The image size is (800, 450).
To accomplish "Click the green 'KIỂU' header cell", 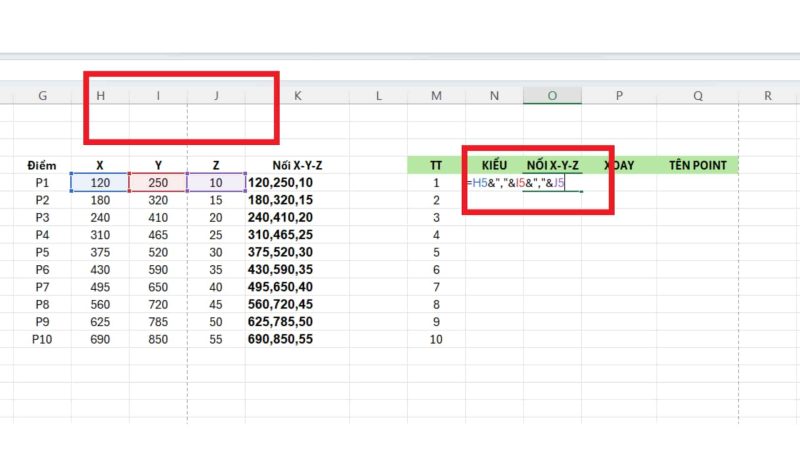I will click(x=494, y=165).
